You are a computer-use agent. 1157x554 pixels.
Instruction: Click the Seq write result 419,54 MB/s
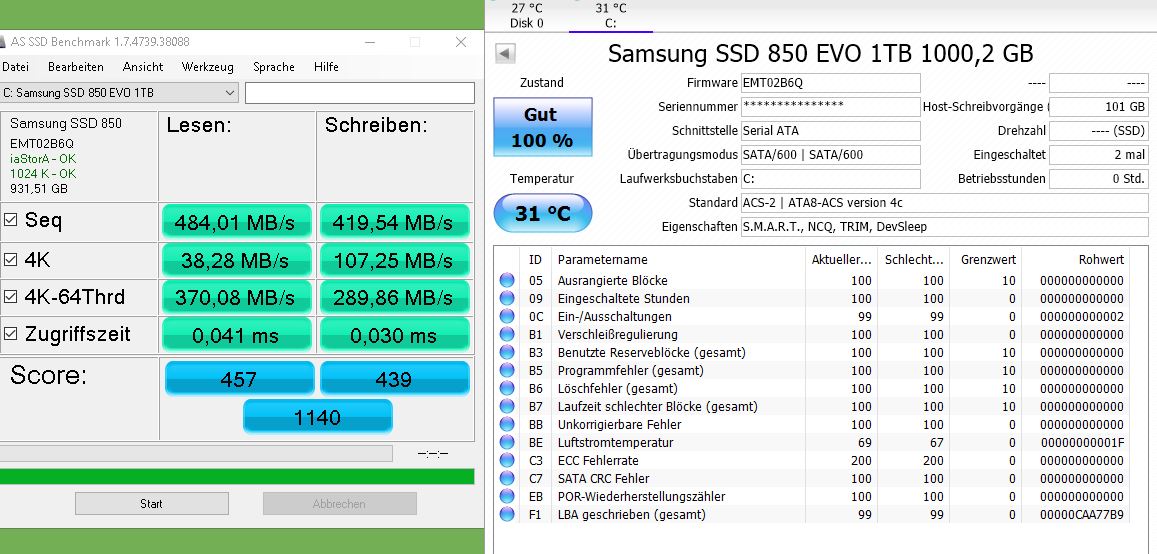393,221
